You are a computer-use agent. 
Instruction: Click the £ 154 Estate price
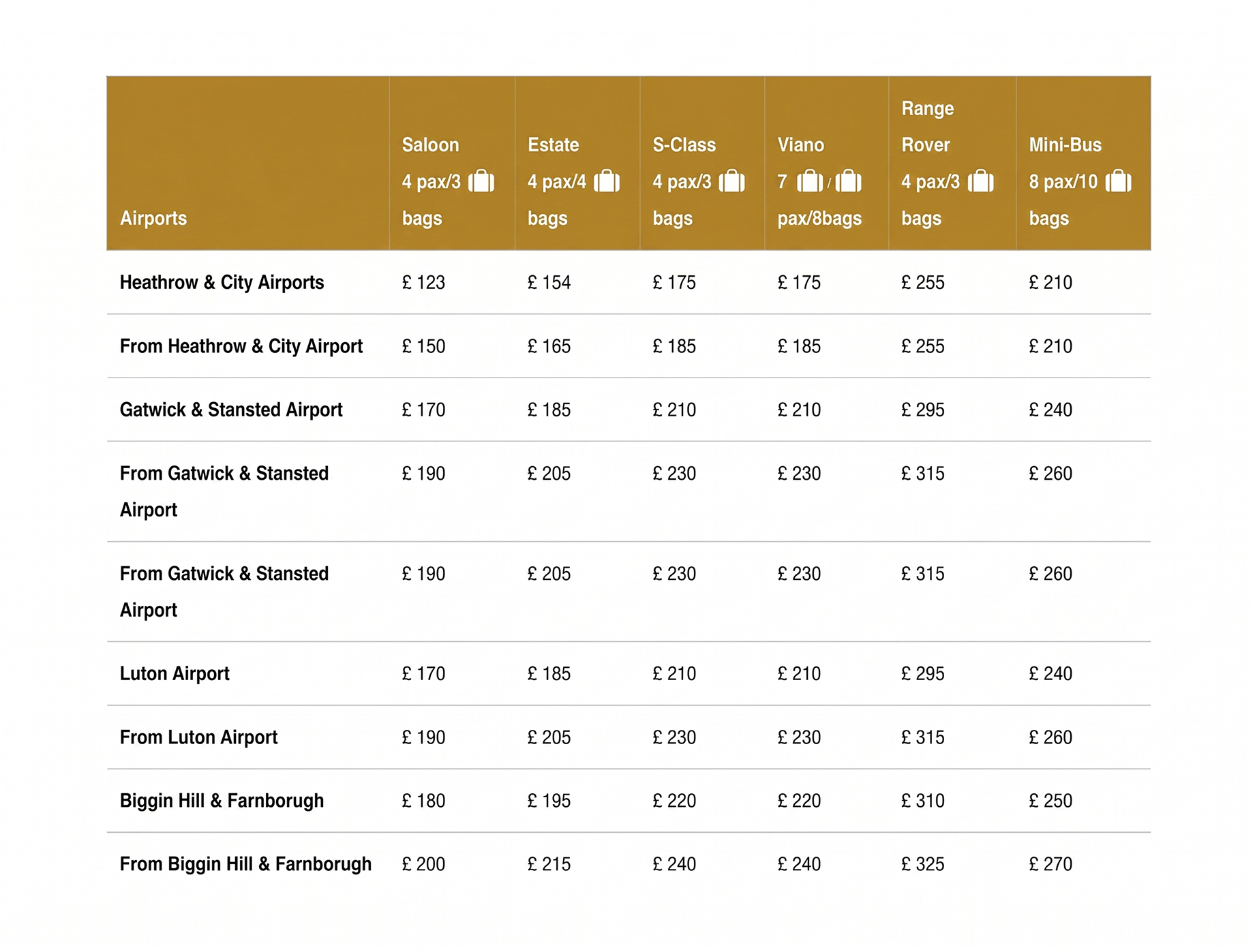pyautogui.click(x=549, y=282)
